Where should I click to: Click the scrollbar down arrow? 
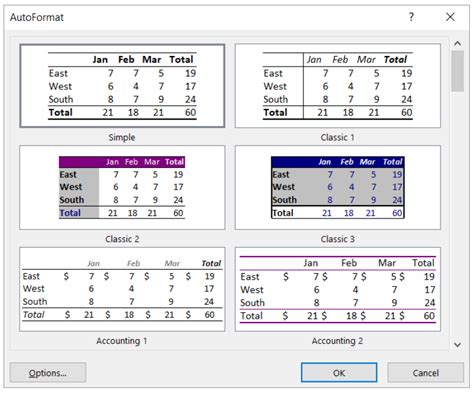(x=458, y=344)
